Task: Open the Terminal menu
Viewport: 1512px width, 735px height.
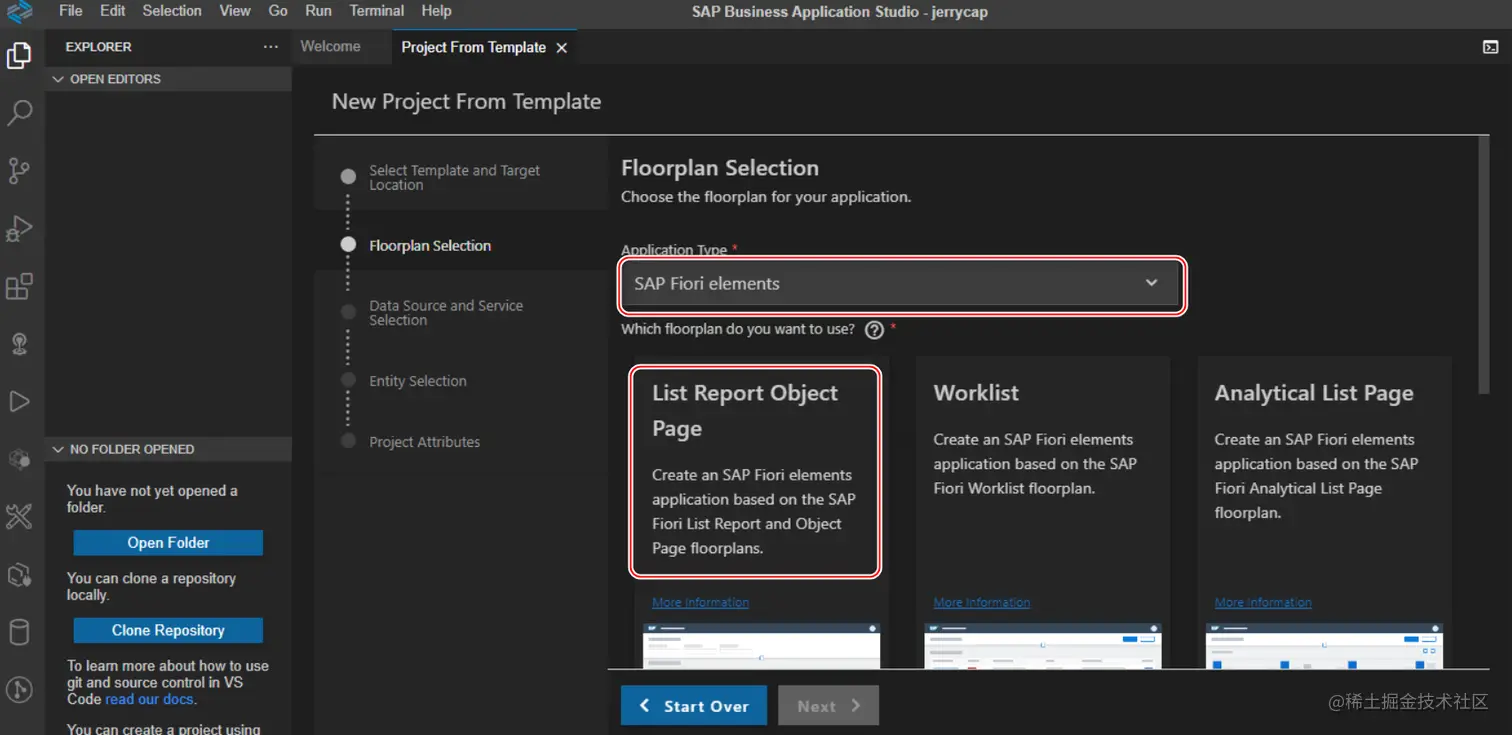Action: pos(378,11)
